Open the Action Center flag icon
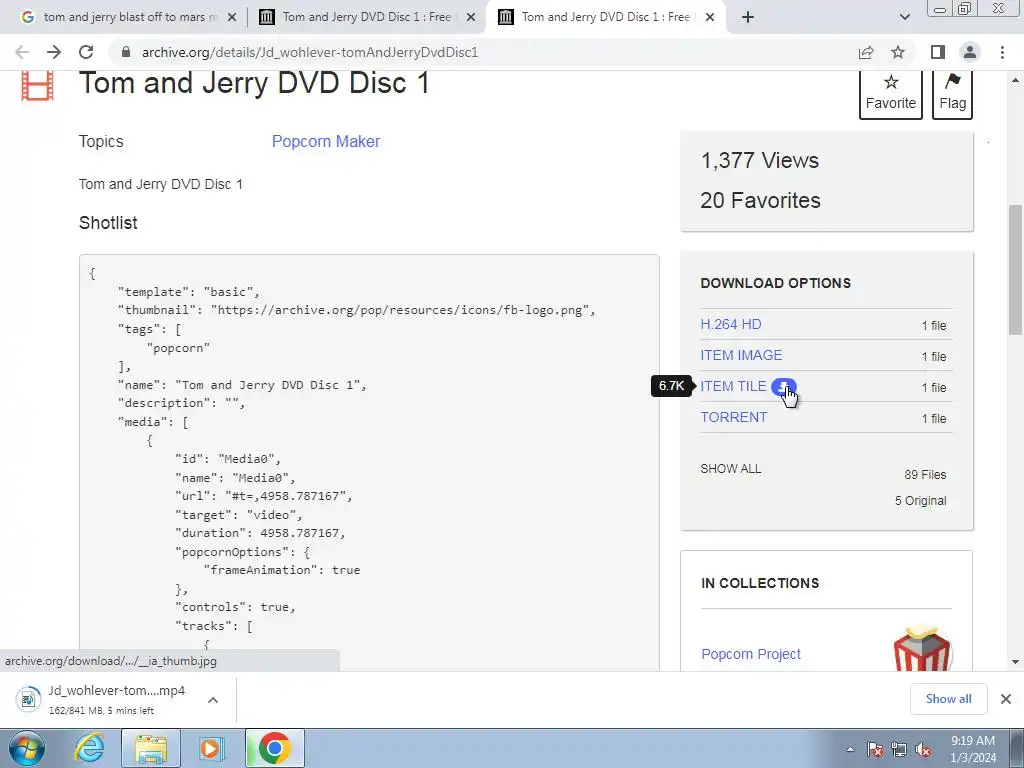Image resolution: width=1024 pixels, height=768 pixels. point(875,750)
